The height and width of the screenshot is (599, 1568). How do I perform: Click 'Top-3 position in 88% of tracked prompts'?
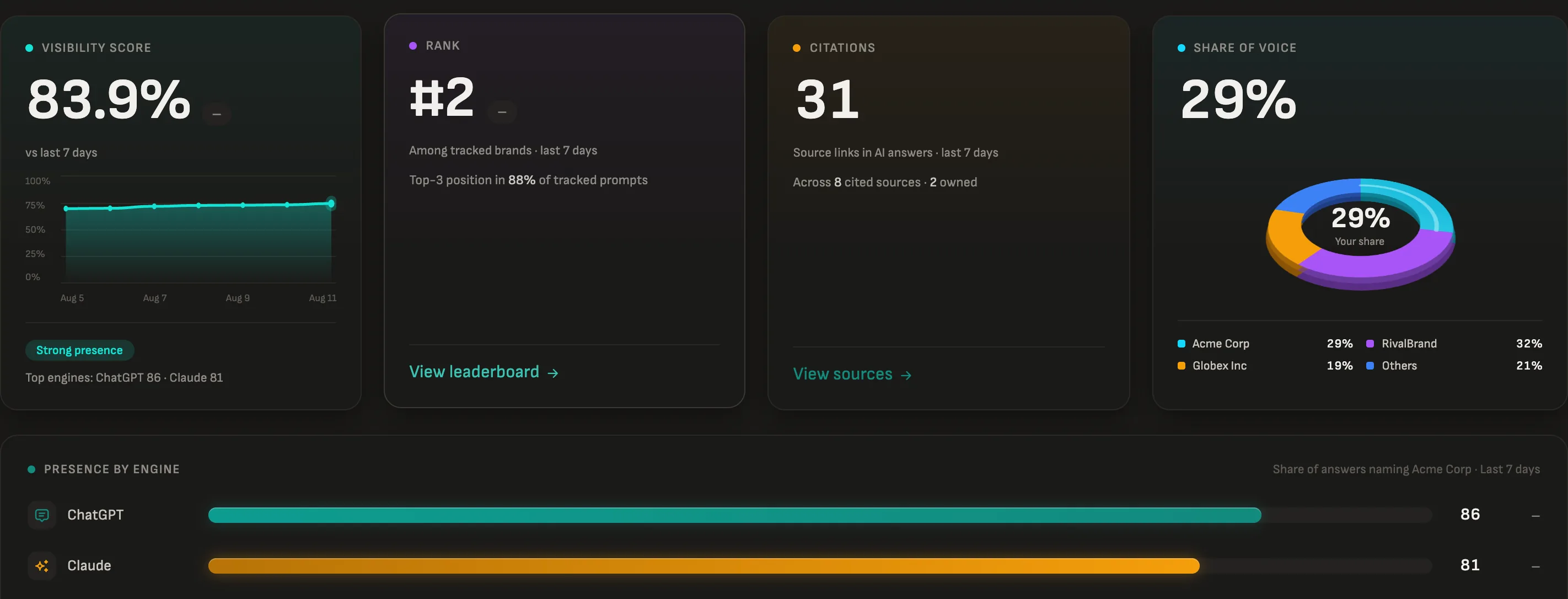pos(528,180)
